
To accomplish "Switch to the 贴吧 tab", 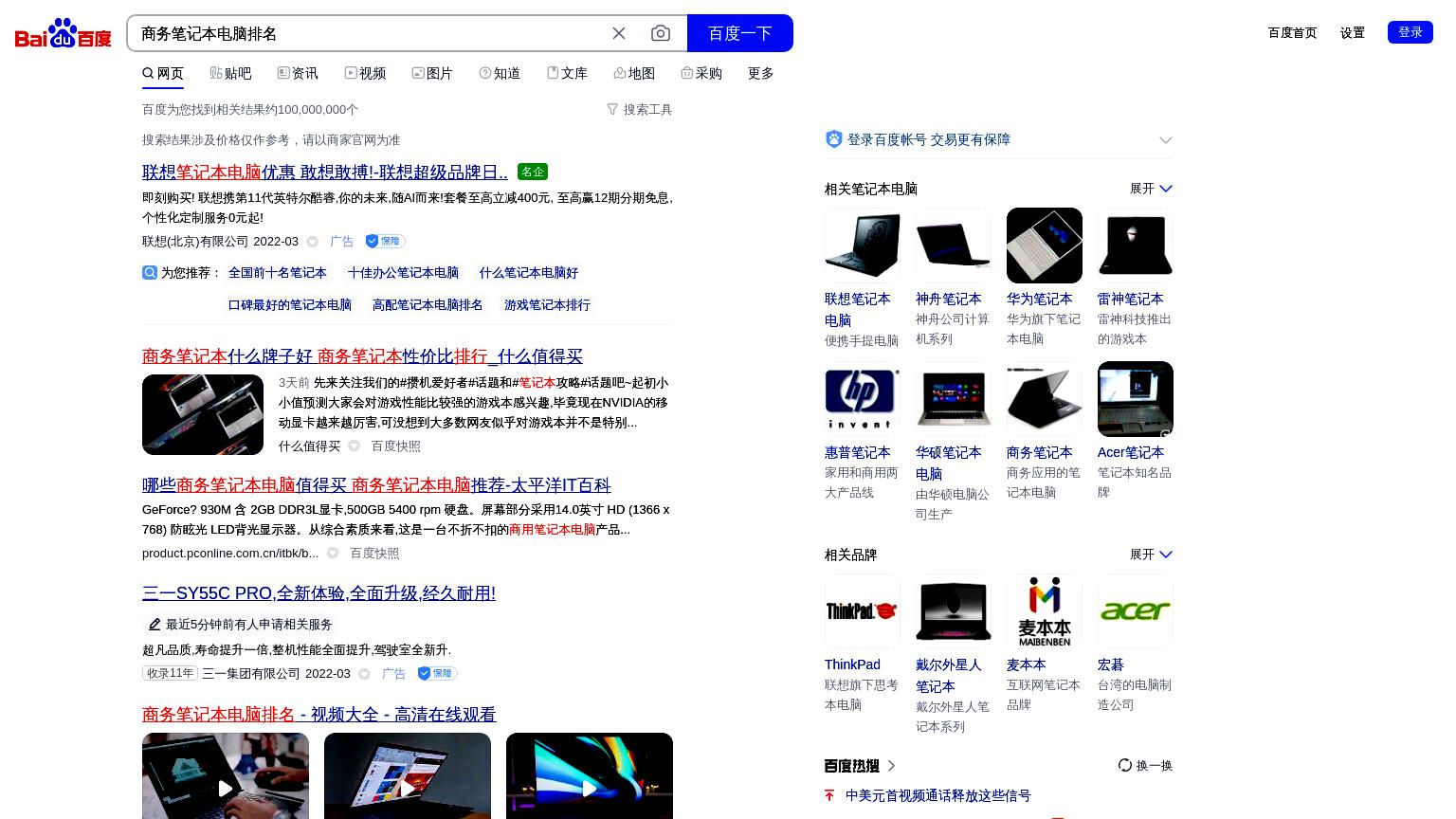I will pyautogui.click(x=230, y=73).
